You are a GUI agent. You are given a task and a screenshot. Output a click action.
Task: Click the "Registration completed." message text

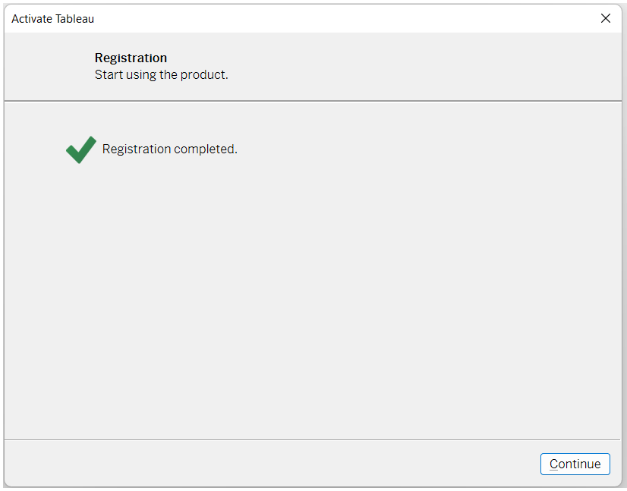pos(169,149)
